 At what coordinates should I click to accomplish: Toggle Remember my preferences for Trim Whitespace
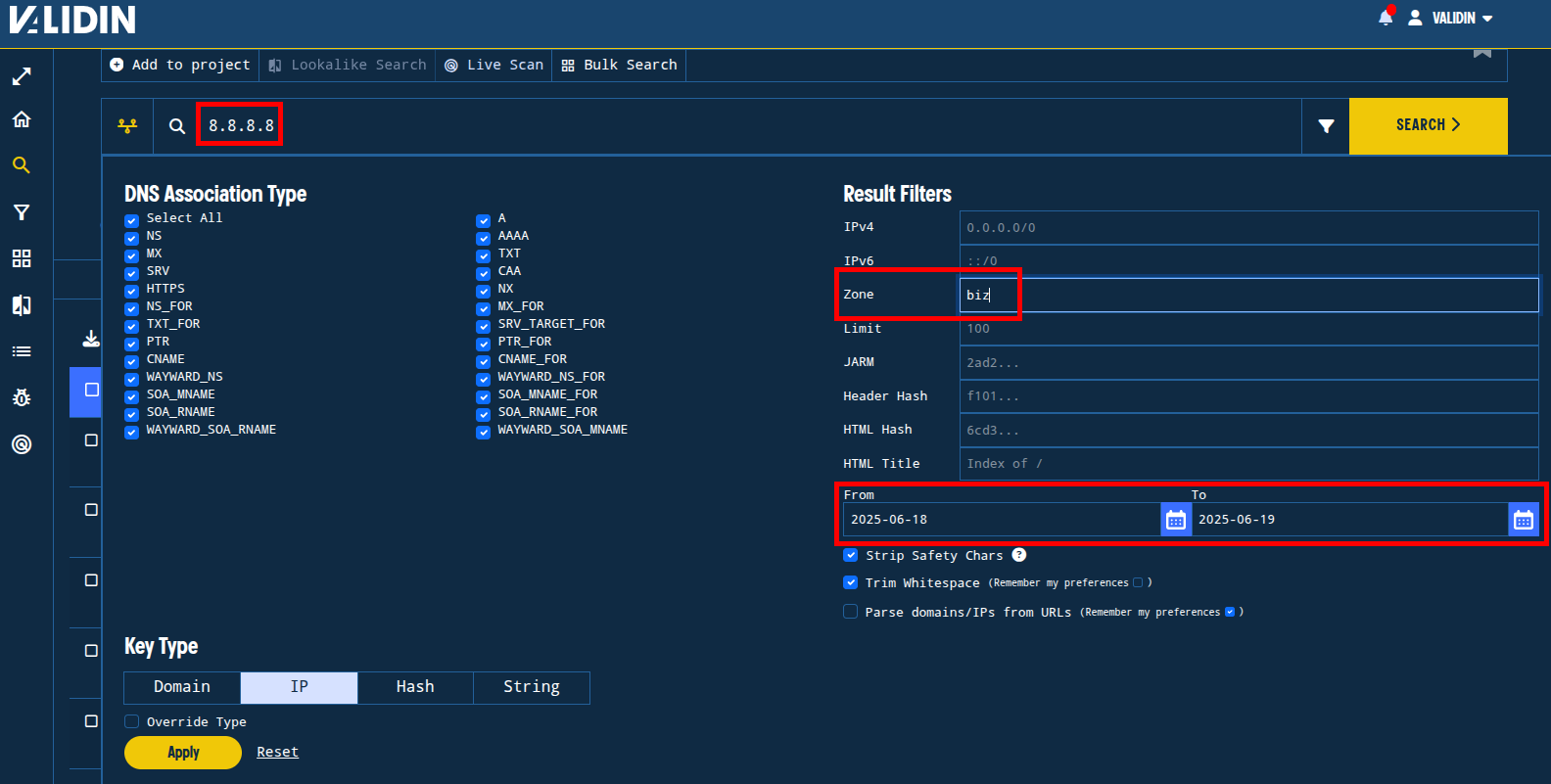(1138, 582)
